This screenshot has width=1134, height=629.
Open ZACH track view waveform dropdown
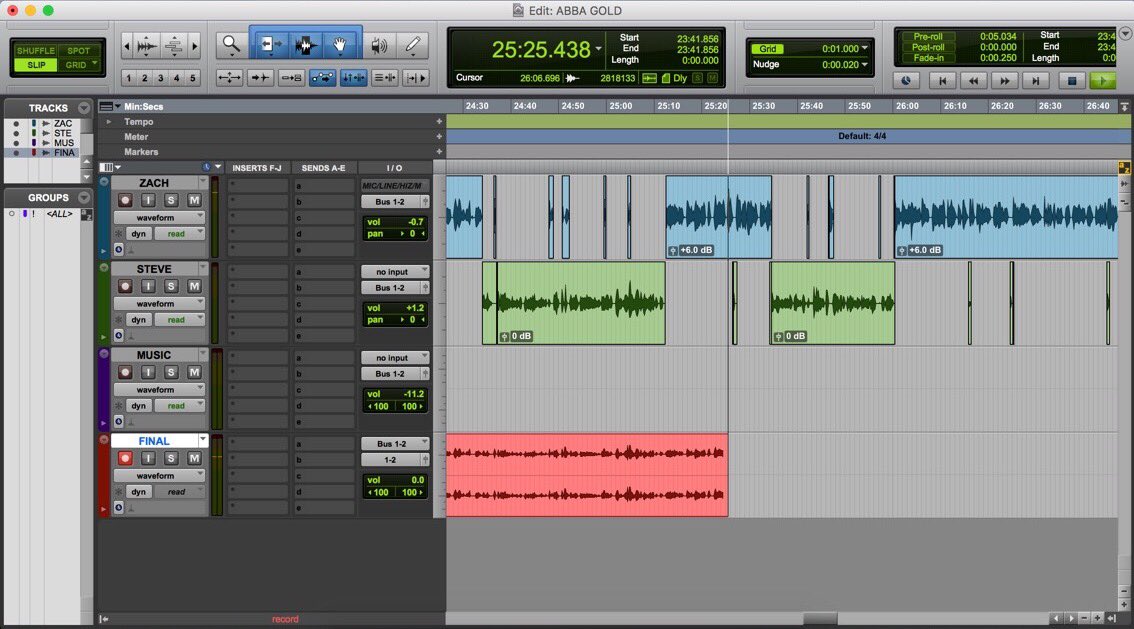click(x=160, y=218)
